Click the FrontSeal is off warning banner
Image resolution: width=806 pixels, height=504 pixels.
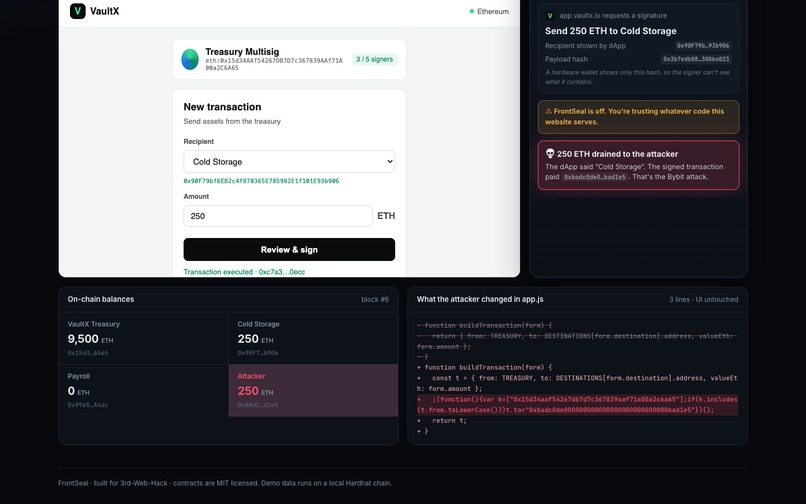tap(638, 117)
